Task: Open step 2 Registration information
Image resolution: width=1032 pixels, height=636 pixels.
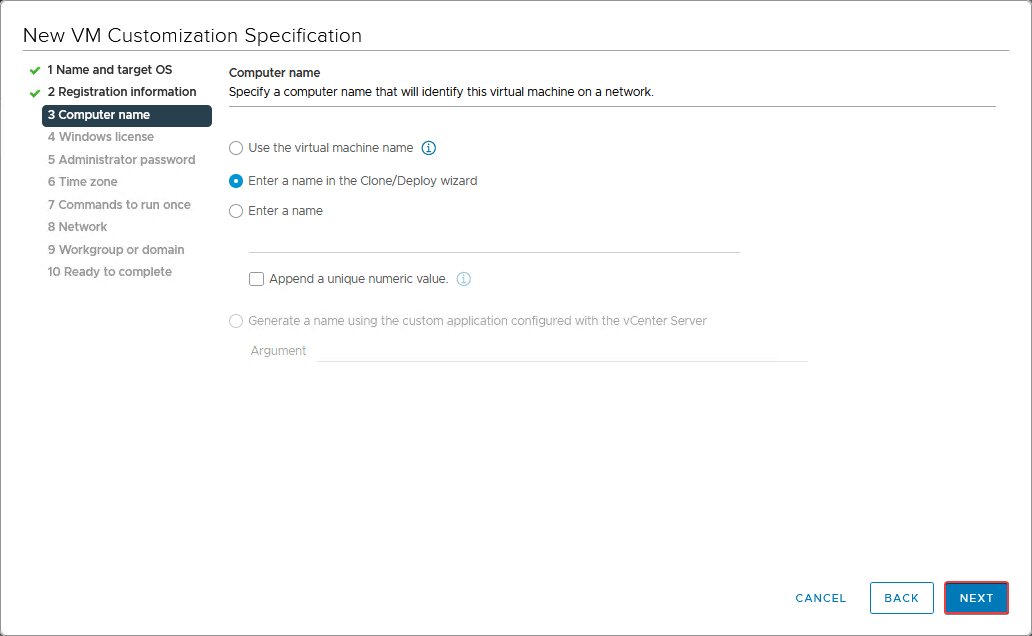Action: pos(122,92)
